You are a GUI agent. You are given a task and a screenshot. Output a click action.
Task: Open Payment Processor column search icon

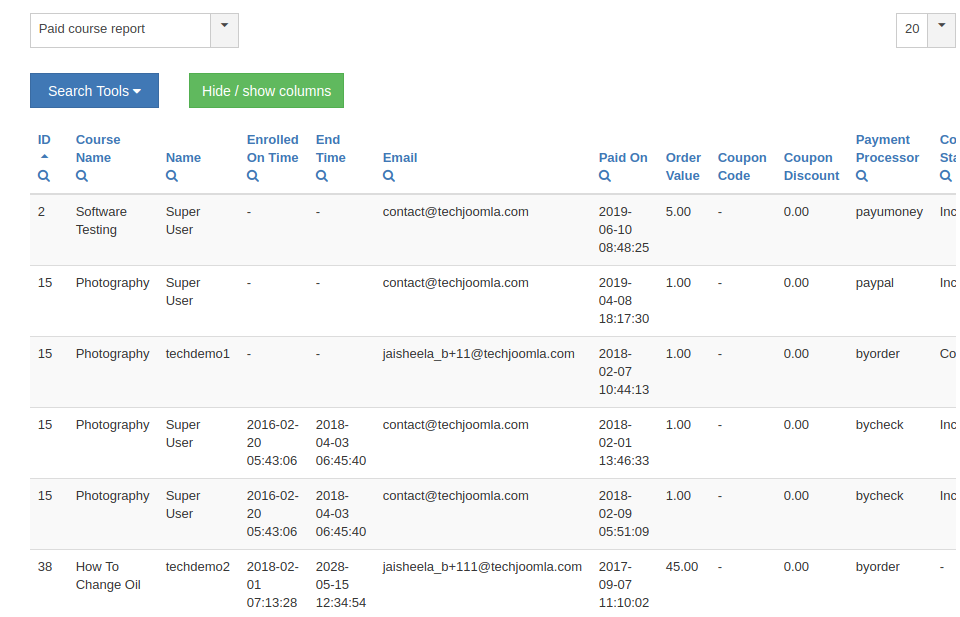862,176
